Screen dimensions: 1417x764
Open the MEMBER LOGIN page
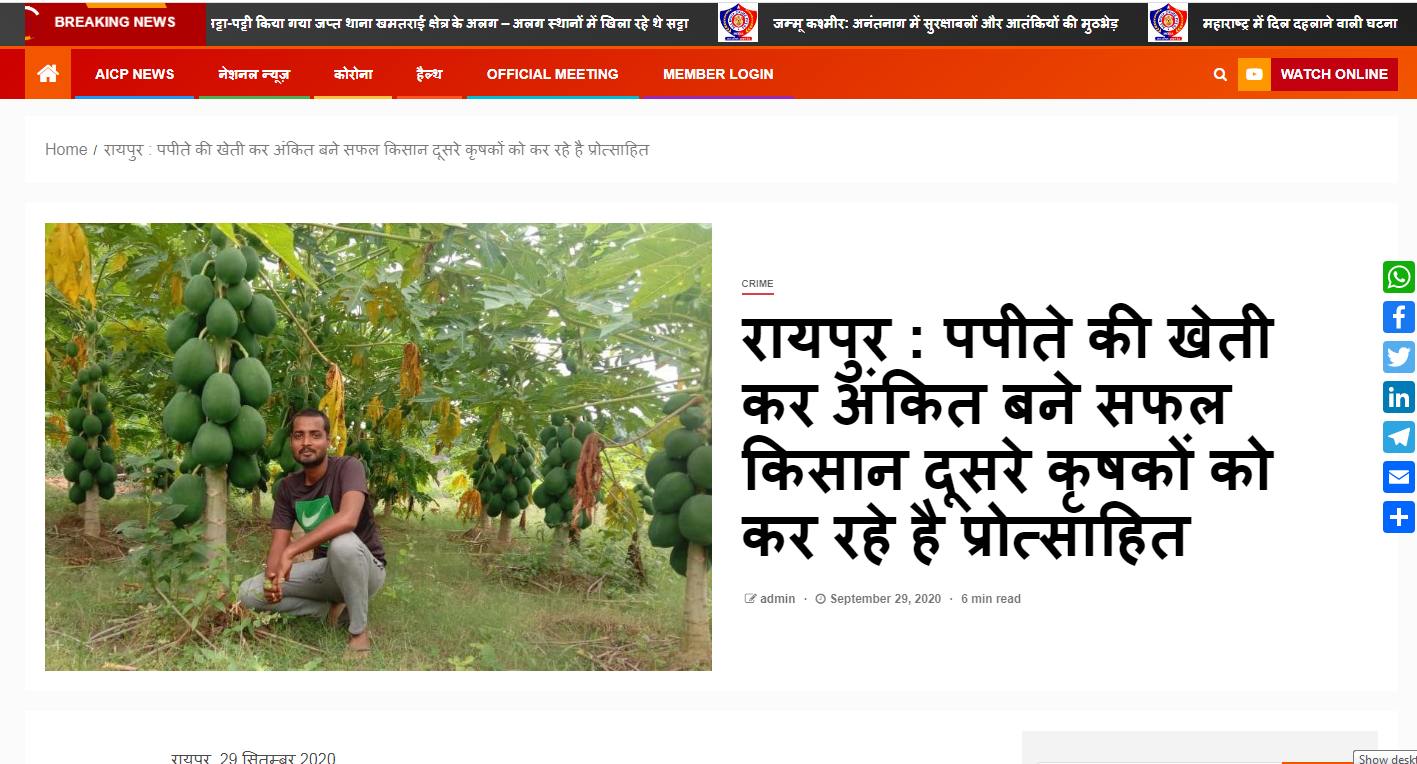click(x=718, y=74)
